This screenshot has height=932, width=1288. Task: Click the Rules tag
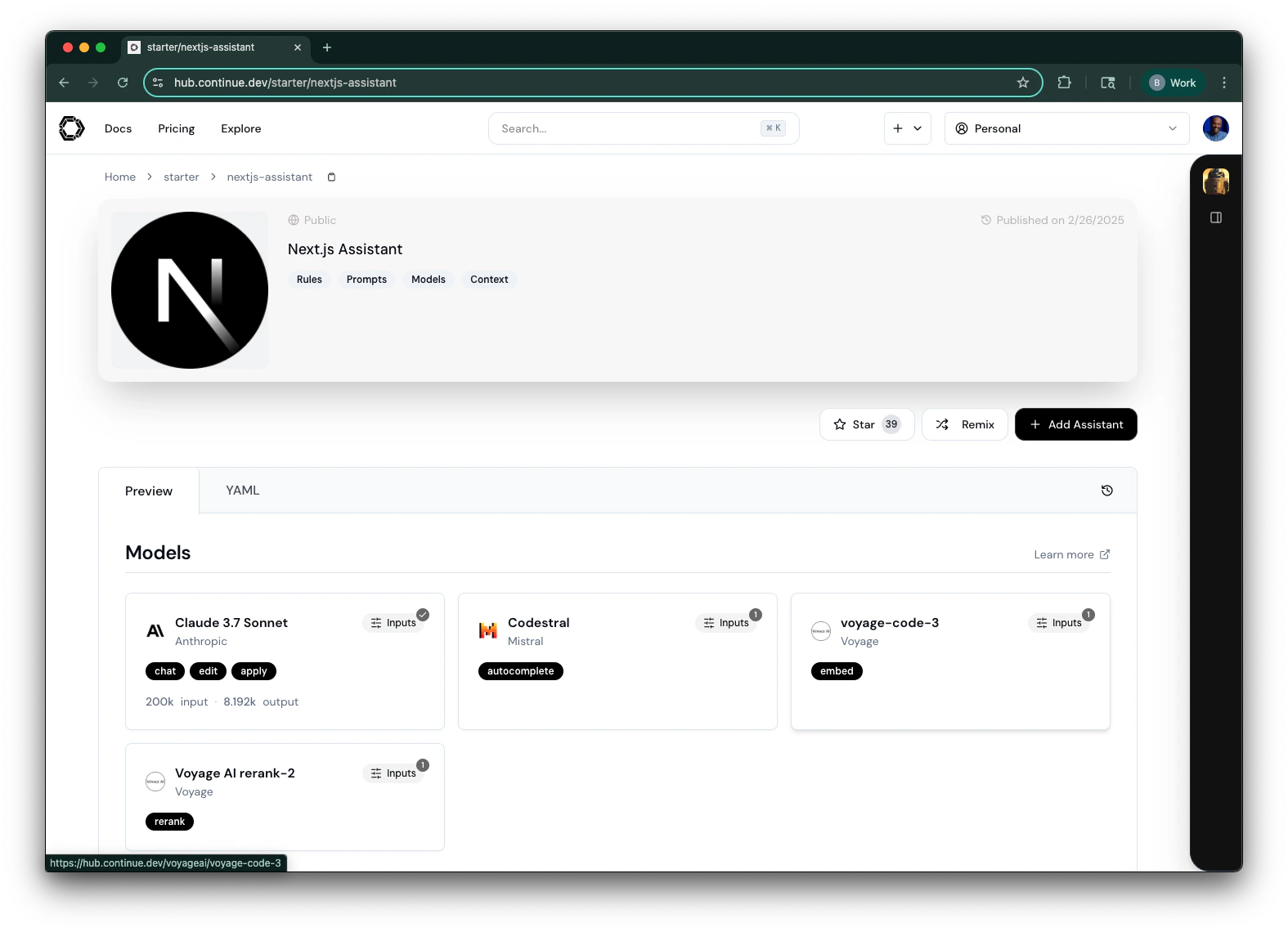click(309, 280)
